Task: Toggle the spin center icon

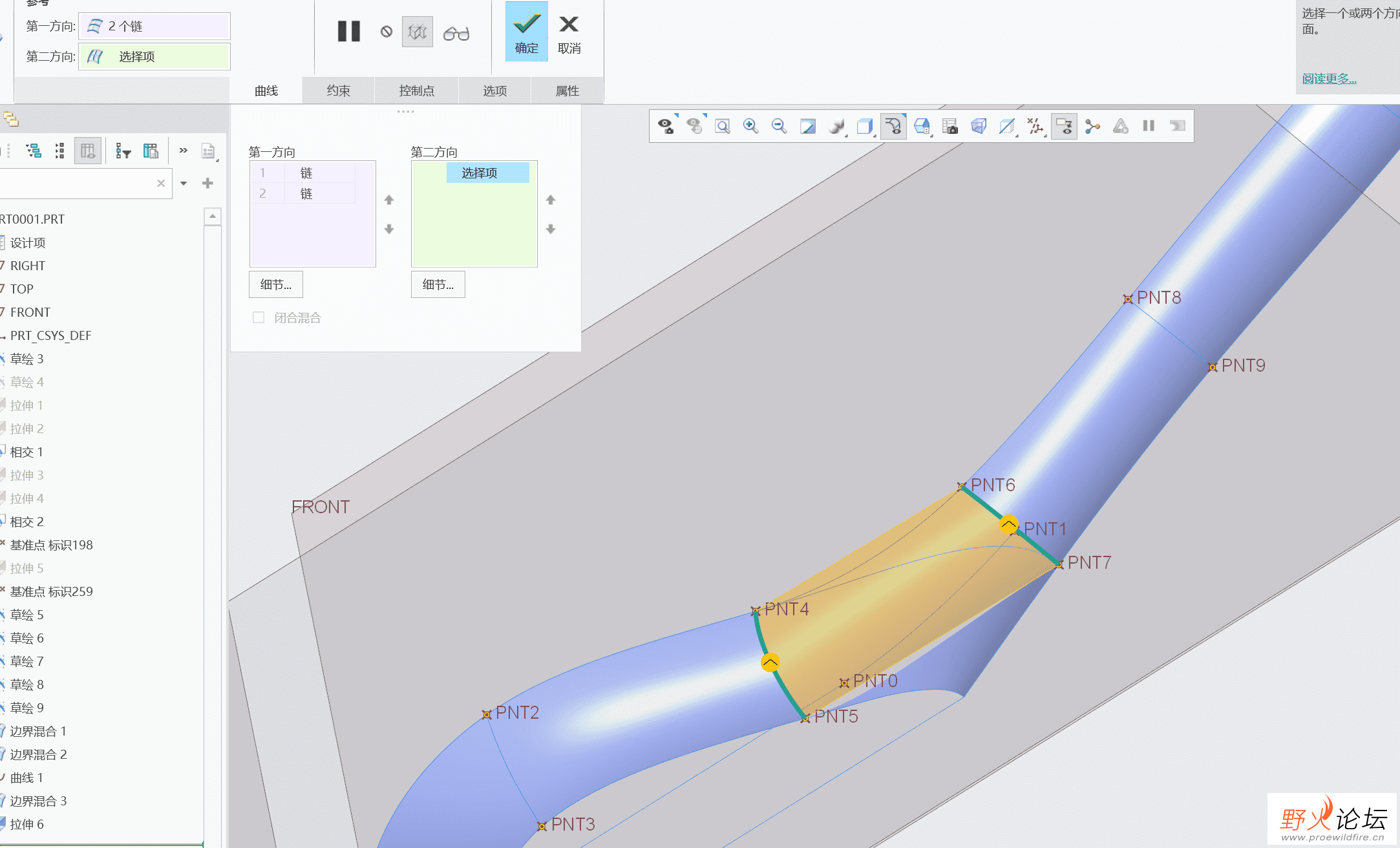Action: click(x=1092, y=126)
